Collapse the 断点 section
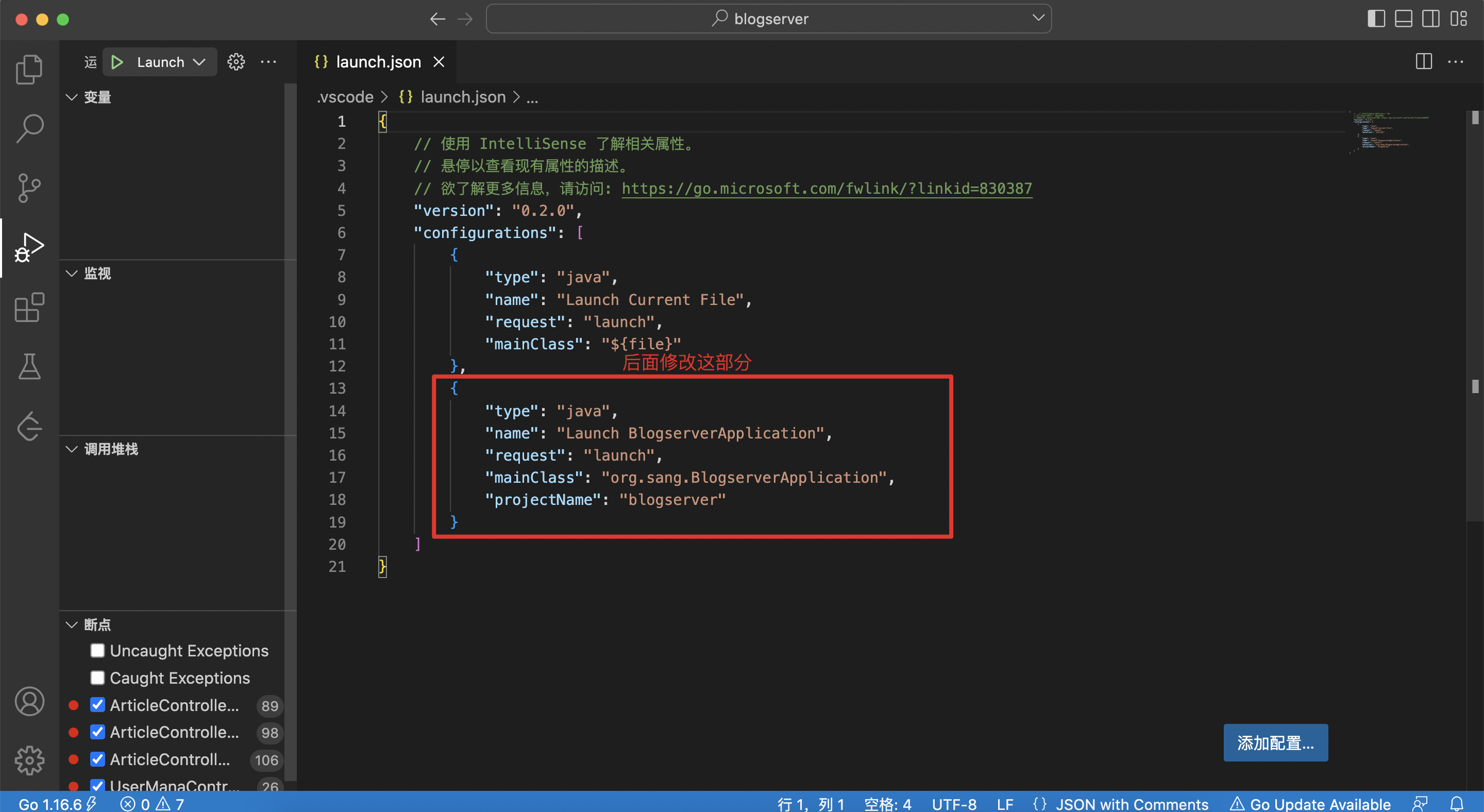The image size is (1484, 812). (x=72, y=624)
